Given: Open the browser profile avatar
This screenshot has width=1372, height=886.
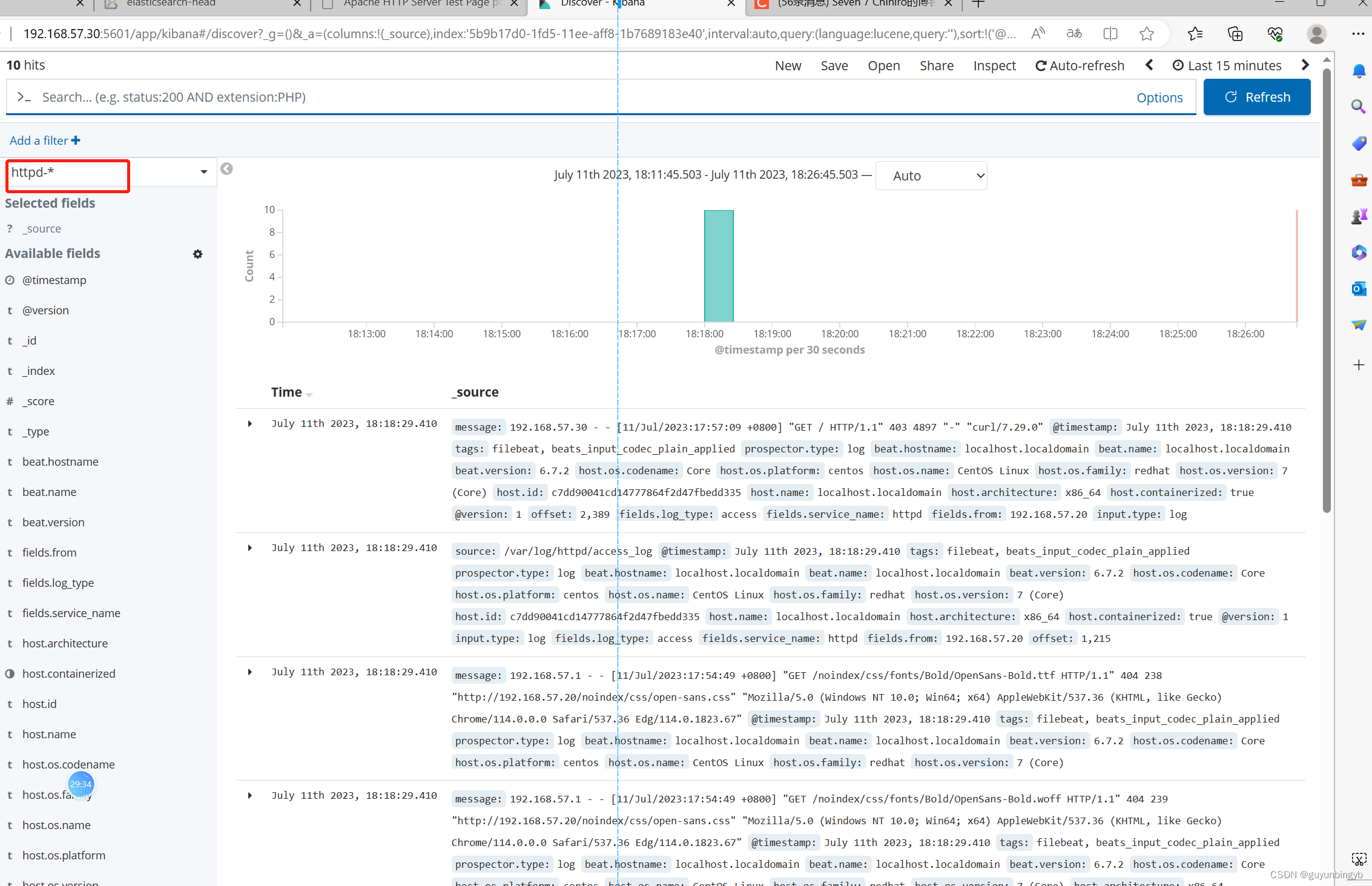Looking at the screenshot, I should coord(1316,34).
